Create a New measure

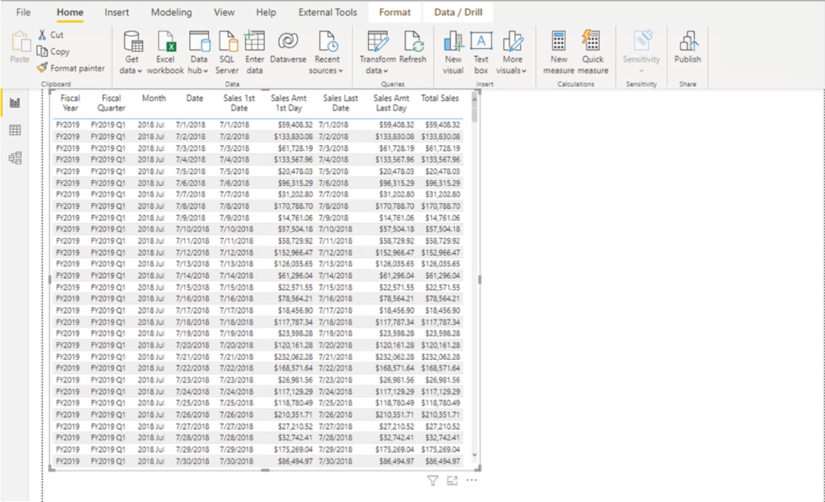click(x=558, y=41)
